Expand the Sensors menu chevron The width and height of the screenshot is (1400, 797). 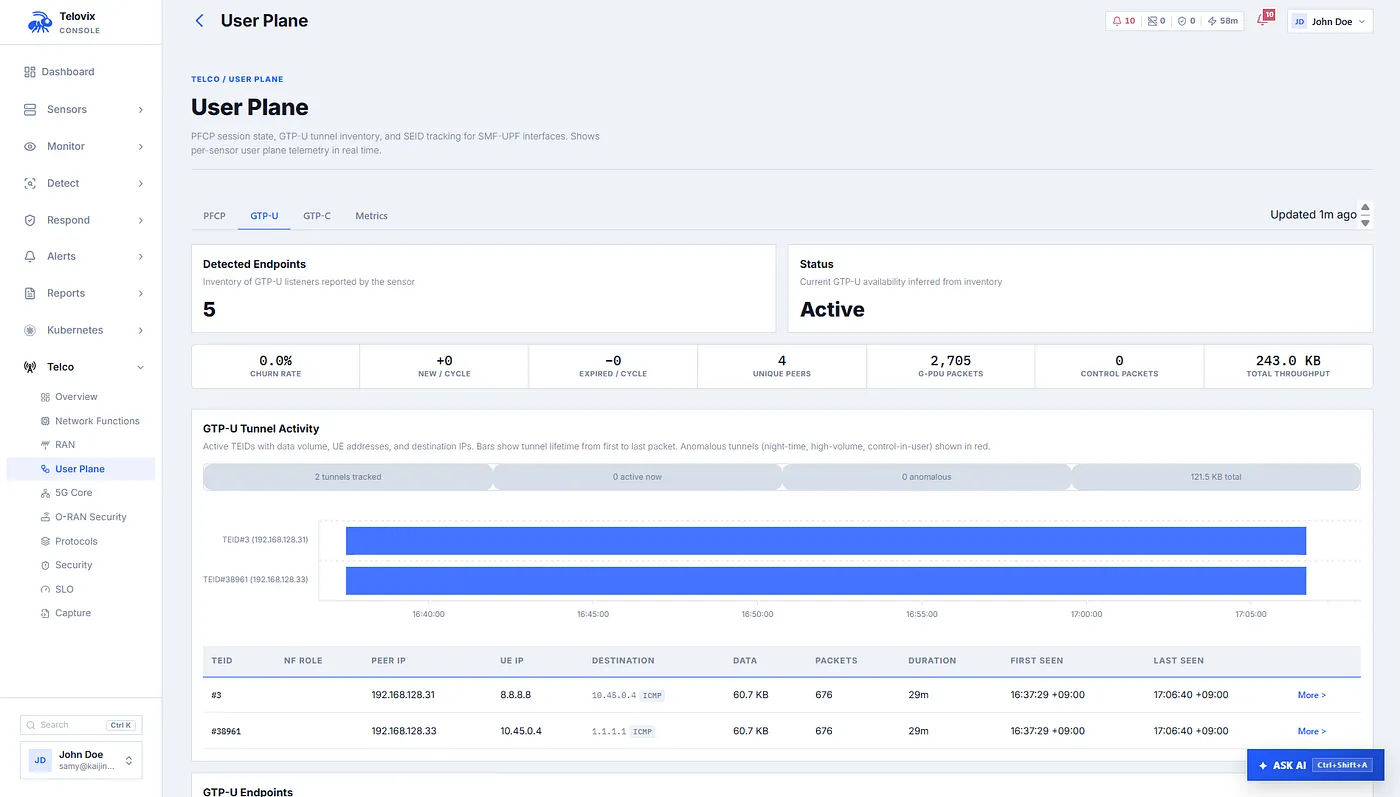(141, 110)
